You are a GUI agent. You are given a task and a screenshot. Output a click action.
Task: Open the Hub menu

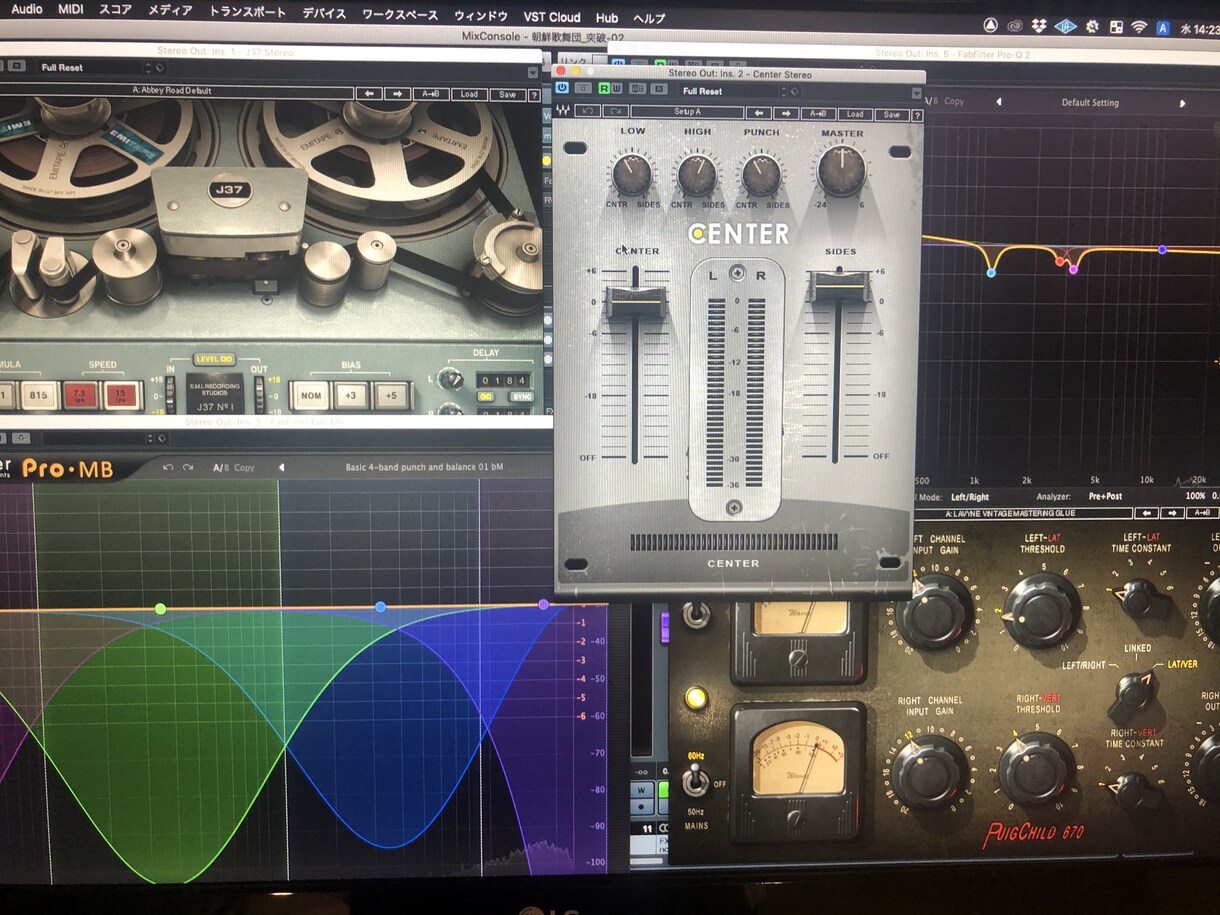606,17
